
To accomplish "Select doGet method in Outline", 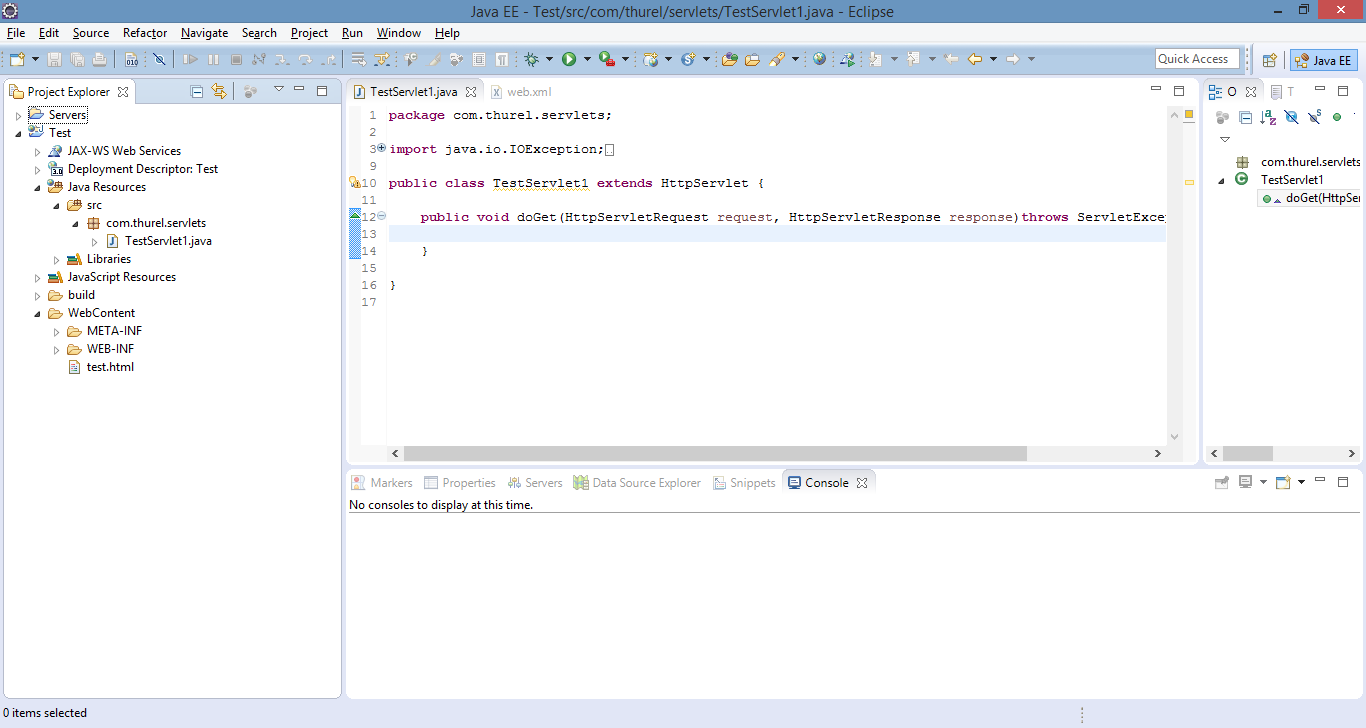I will [1311, 198].
